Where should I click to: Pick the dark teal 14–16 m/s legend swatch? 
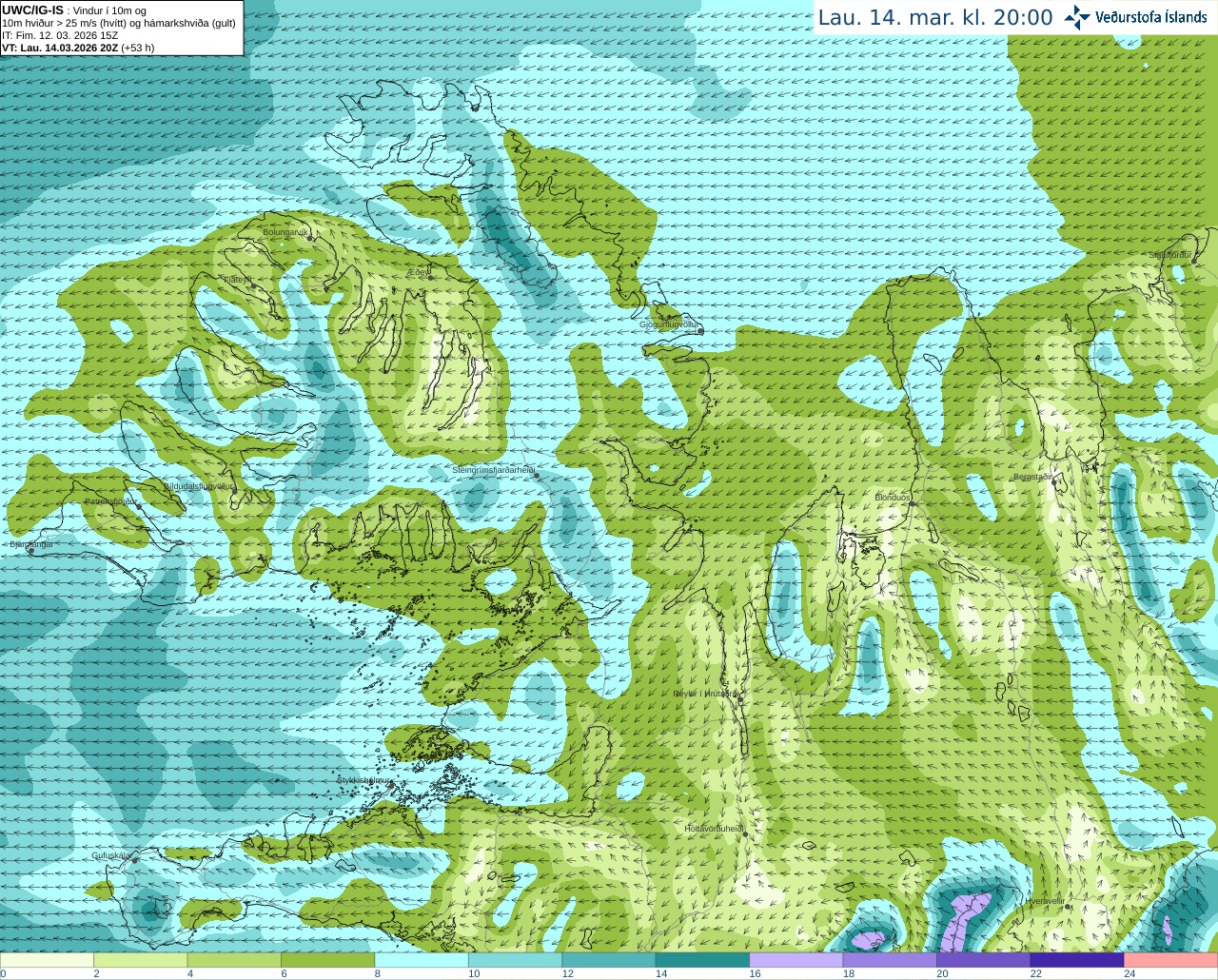click(x=702, y=960)
